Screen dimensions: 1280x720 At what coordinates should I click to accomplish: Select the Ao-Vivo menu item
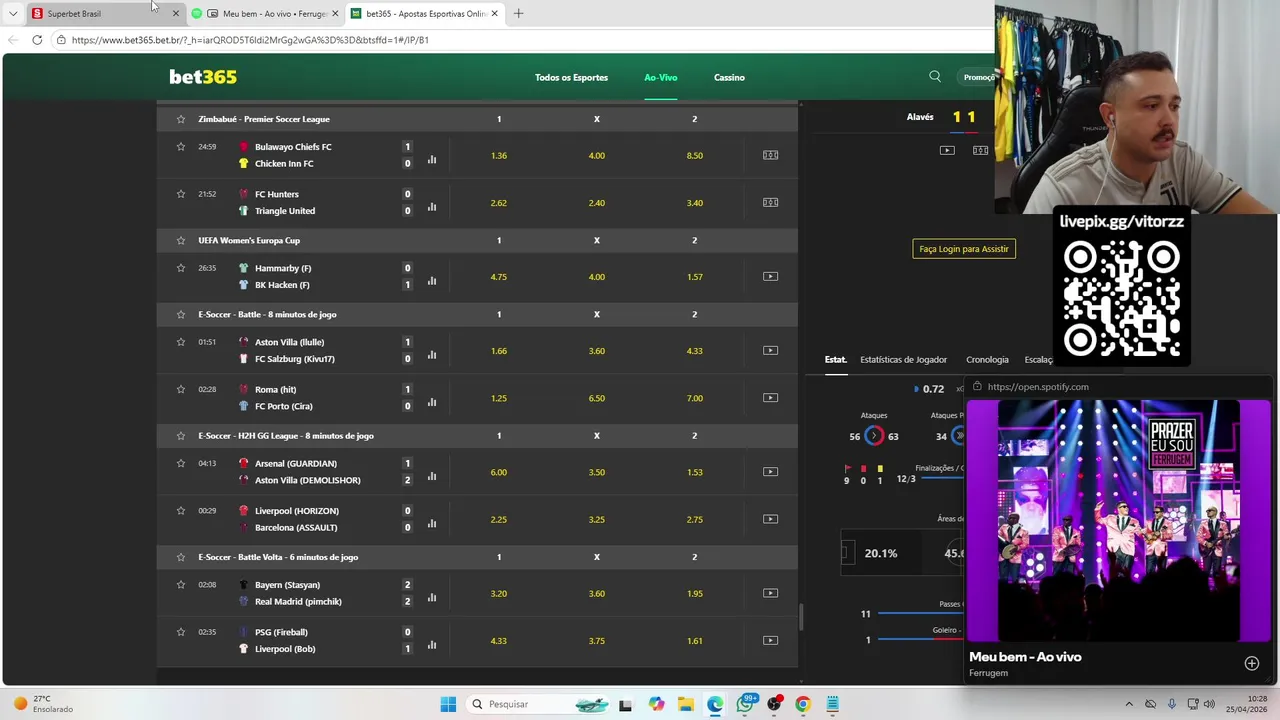tap(660, 77)
